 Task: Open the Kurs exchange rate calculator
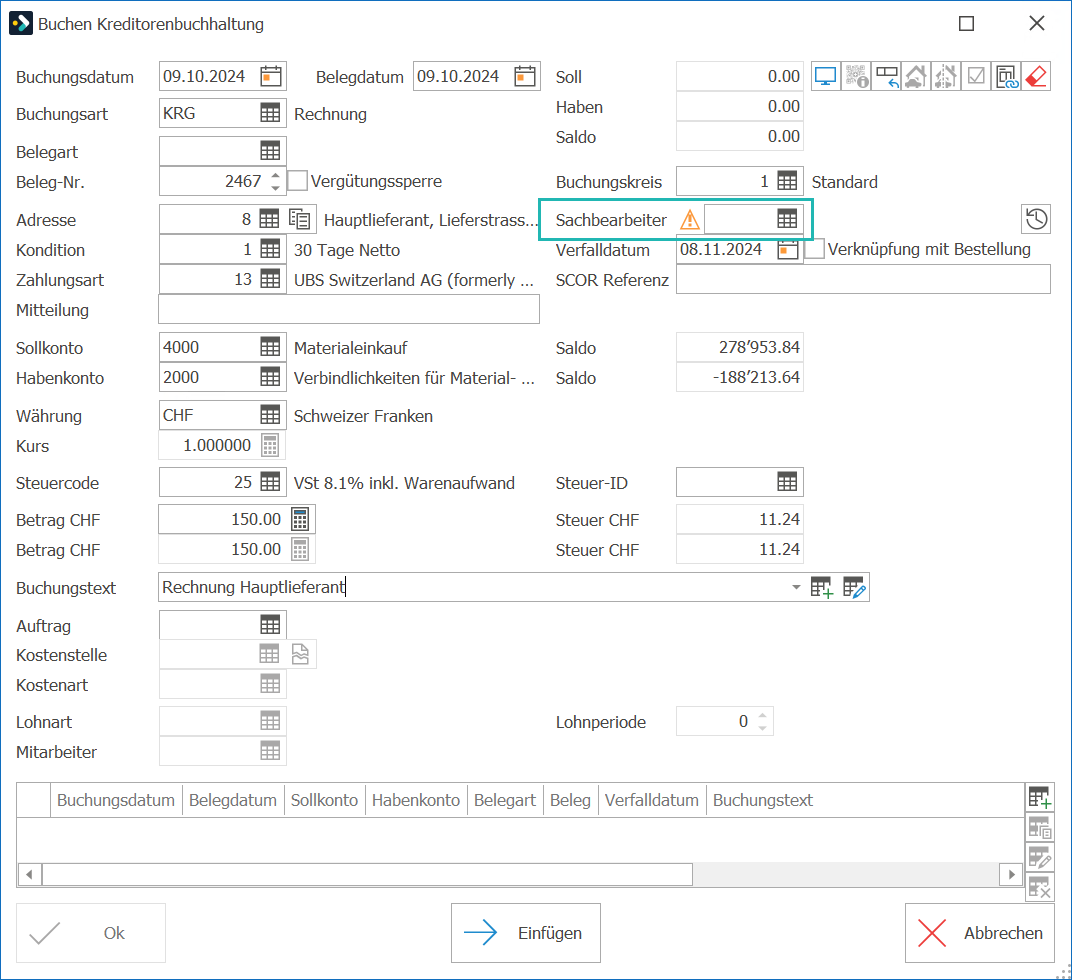[x=270, y=446]
